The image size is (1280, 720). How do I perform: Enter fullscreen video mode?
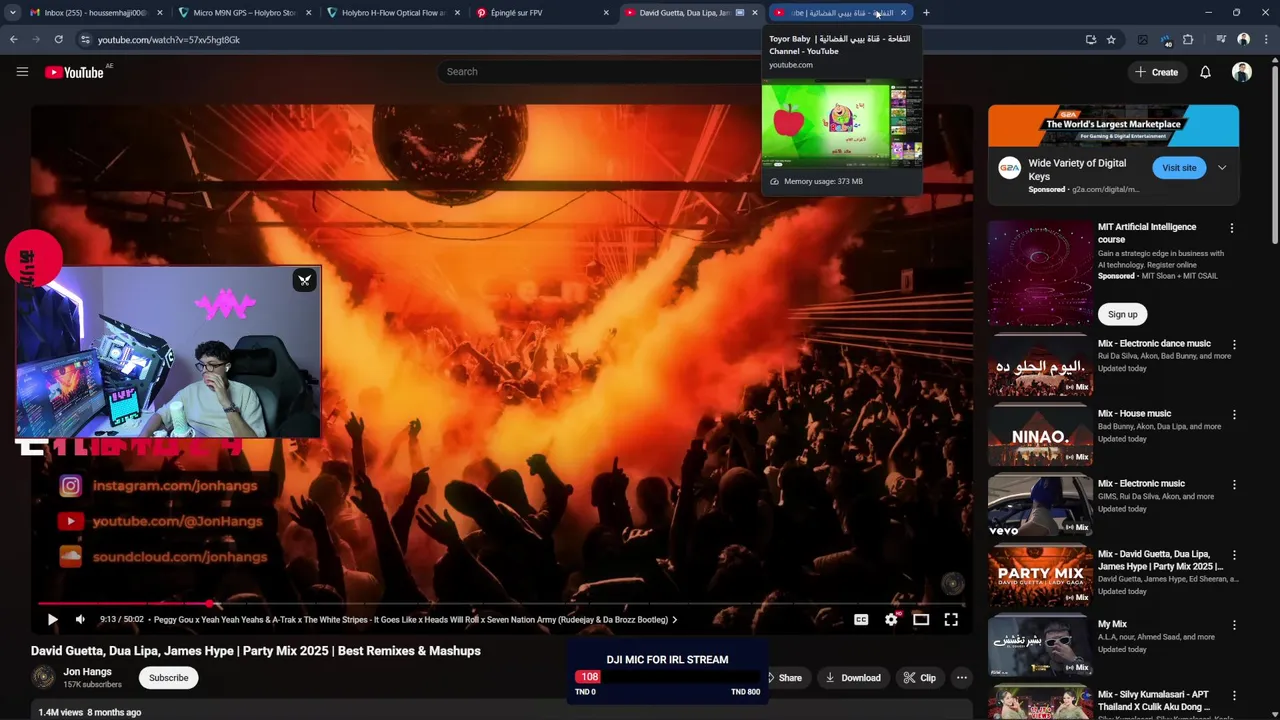pos(951,620)
